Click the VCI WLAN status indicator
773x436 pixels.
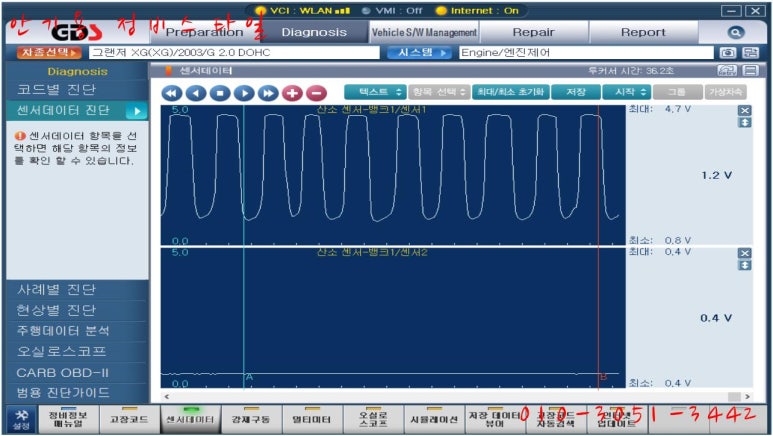click(302, 10)
